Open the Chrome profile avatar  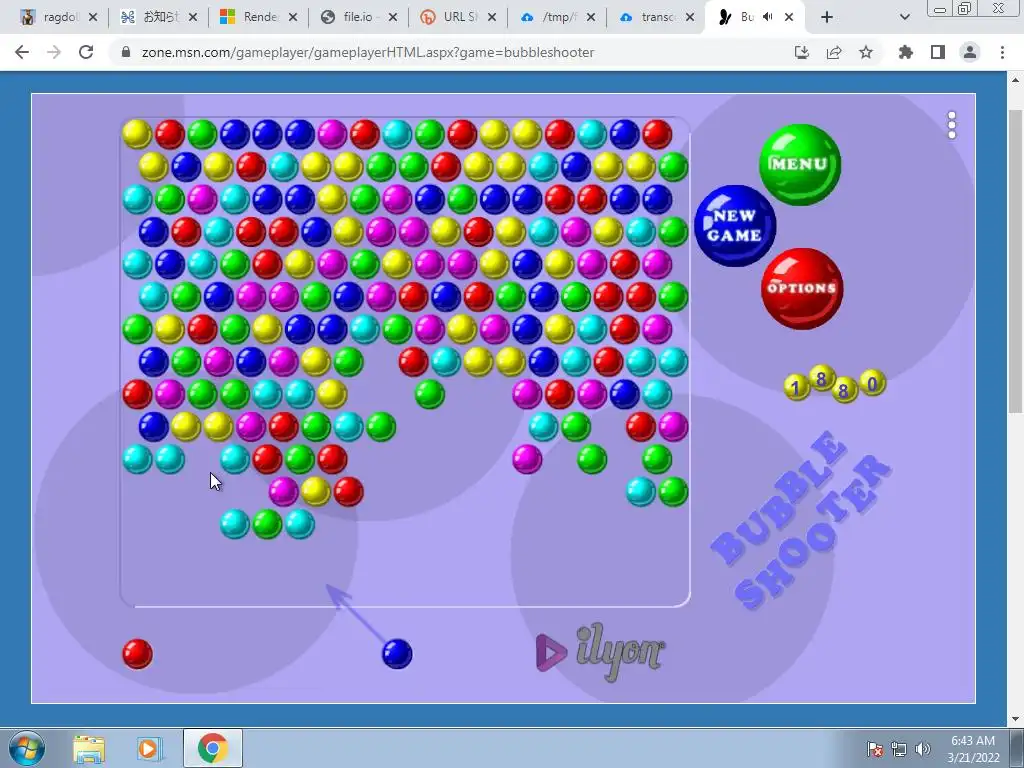970,52
